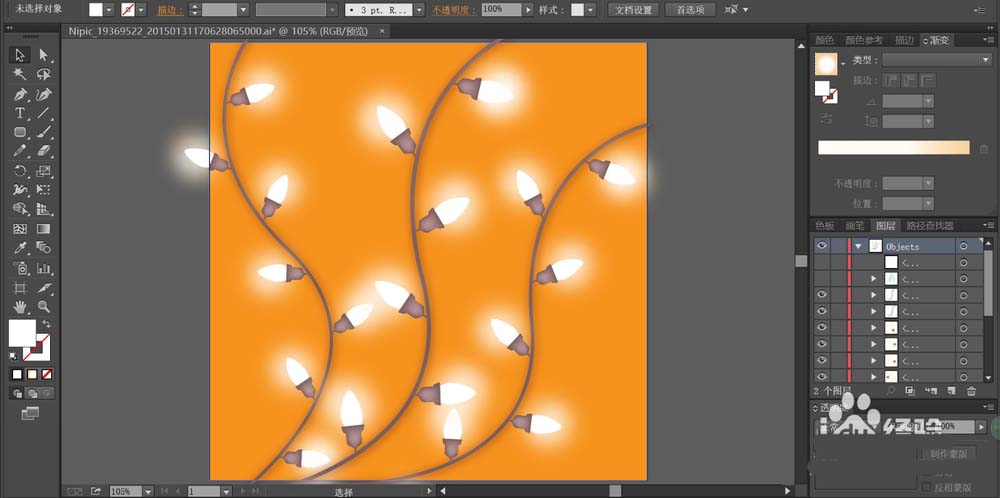Collapse the Objects layer triangle
The height and width of the screenshot is (498, 1000).
click(x=858, y=246)
